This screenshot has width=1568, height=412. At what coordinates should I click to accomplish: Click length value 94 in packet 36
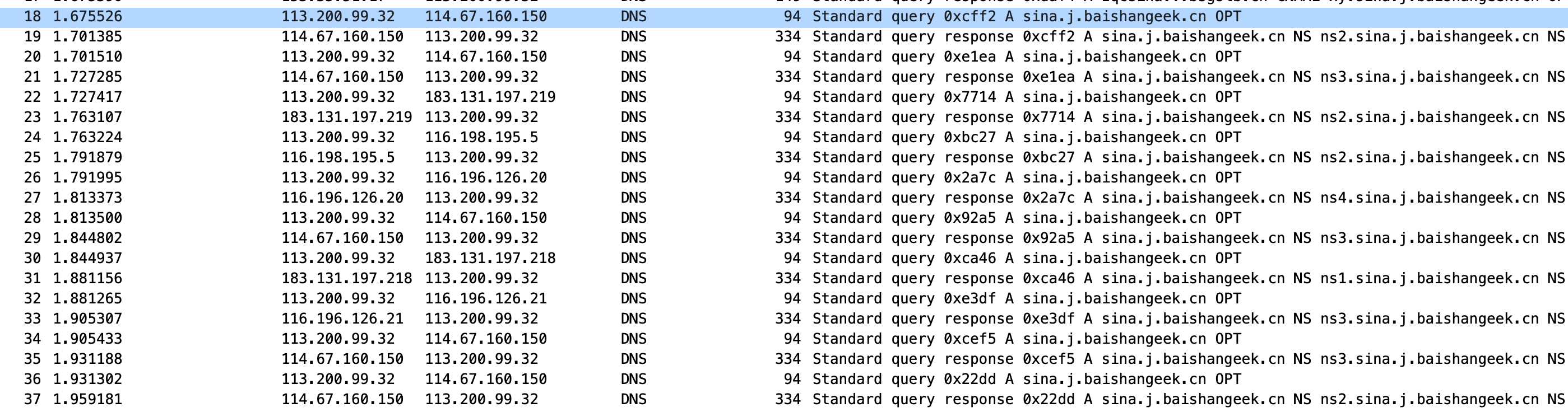click(792, 378)
